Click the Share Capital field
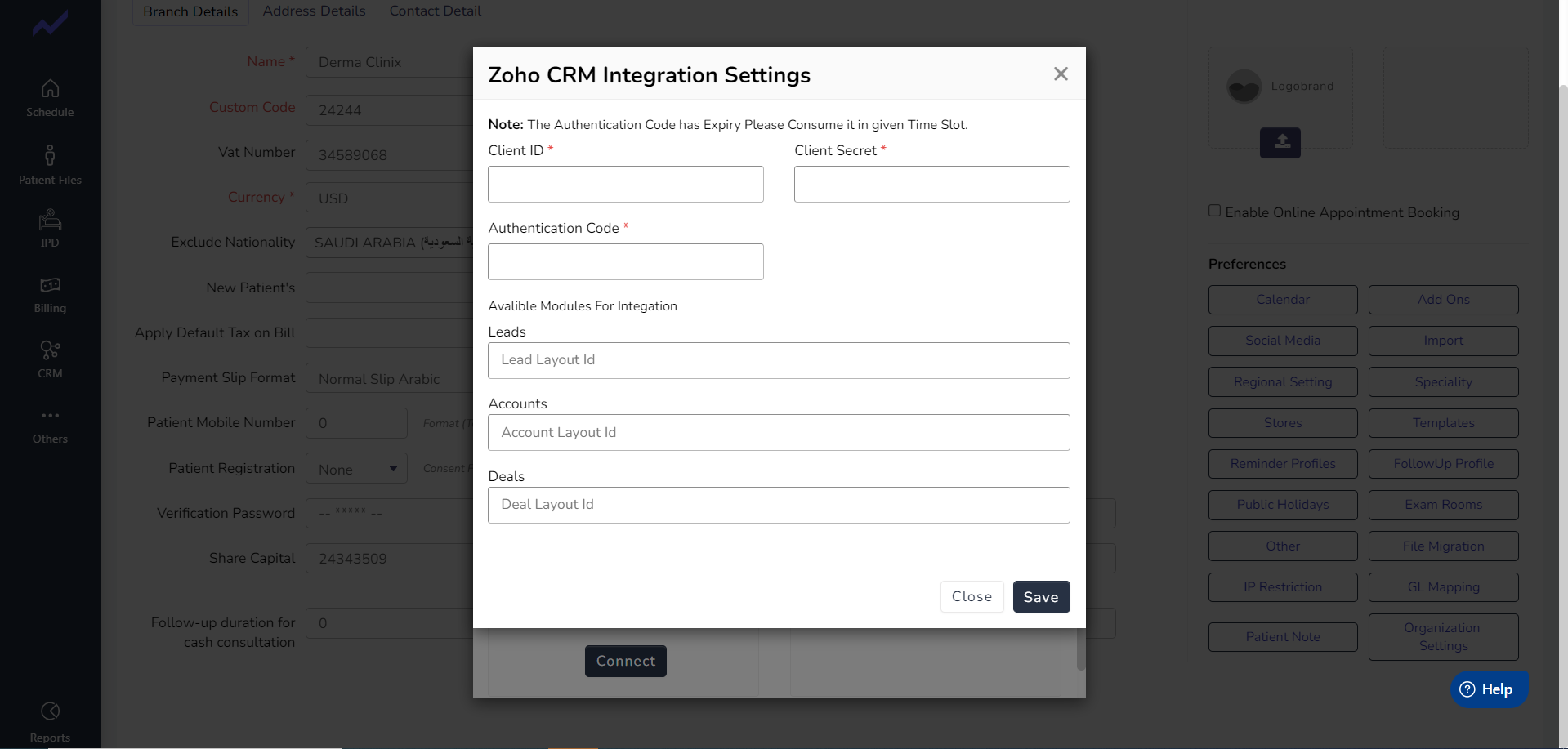Image resolution: width=1568 pixels, height=749 pixels. [x=389, y=559]
